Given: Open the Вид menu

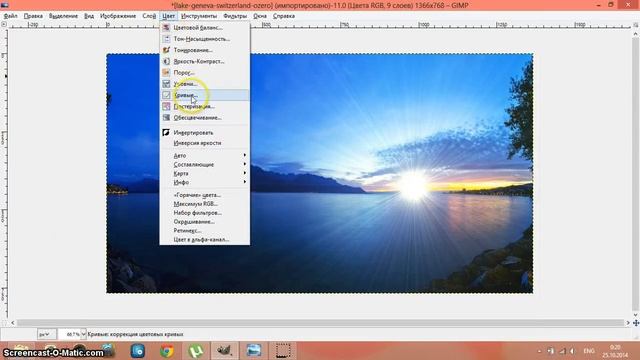Looking at the screenshot, I should coord(89,16).
